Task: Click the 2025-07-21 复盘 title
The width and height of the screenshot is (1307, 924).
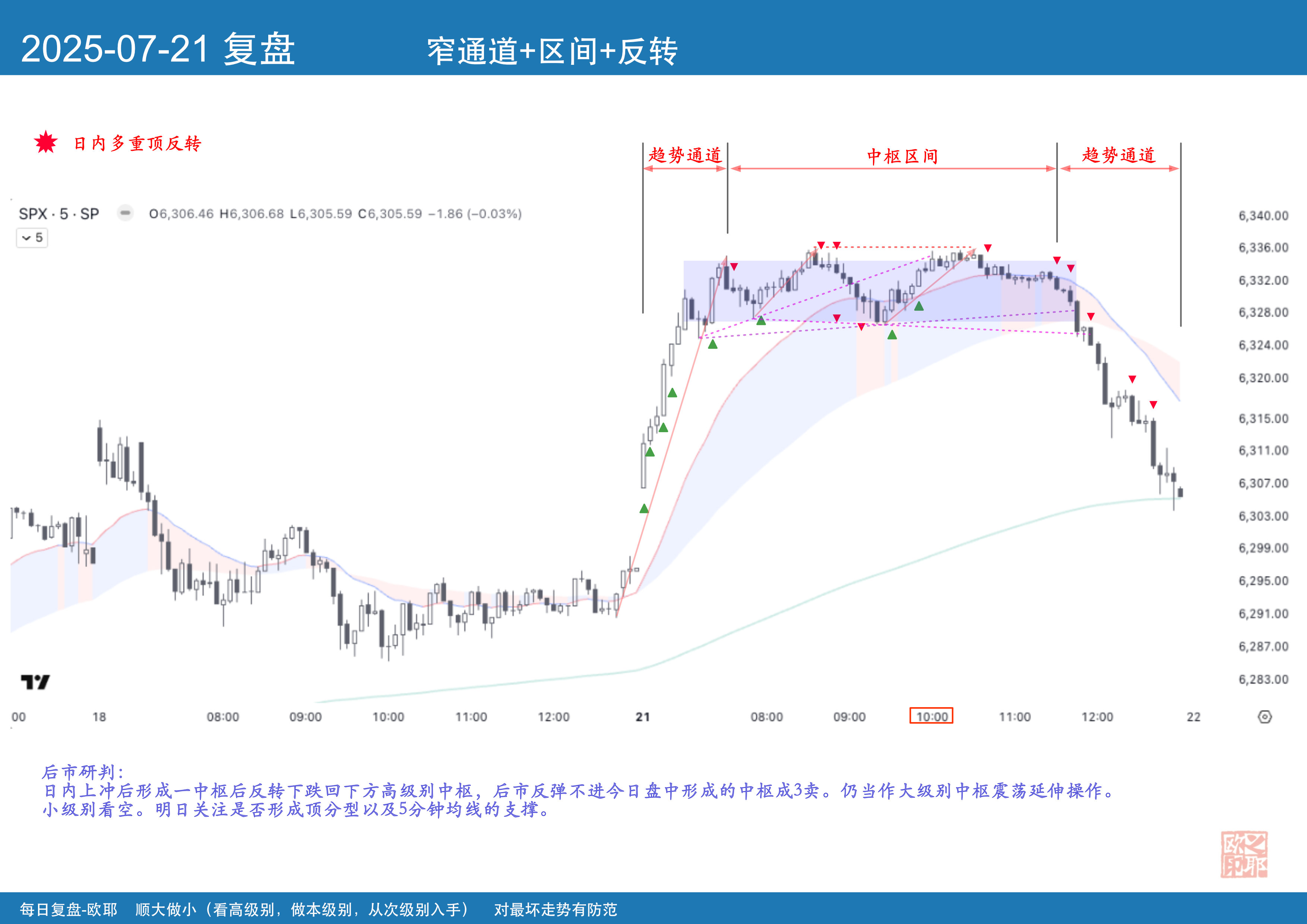Action: point(158,49)
